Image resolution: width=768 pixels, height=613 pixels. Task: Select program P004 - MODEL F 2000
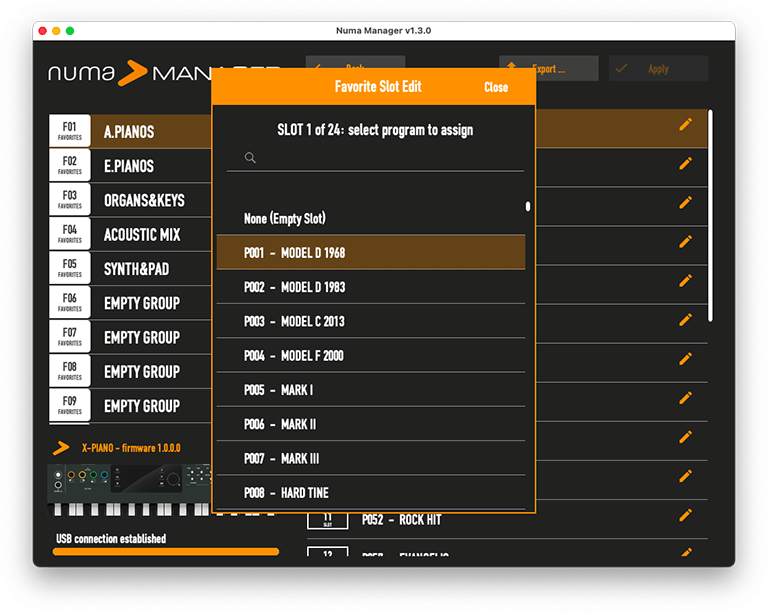371,355
